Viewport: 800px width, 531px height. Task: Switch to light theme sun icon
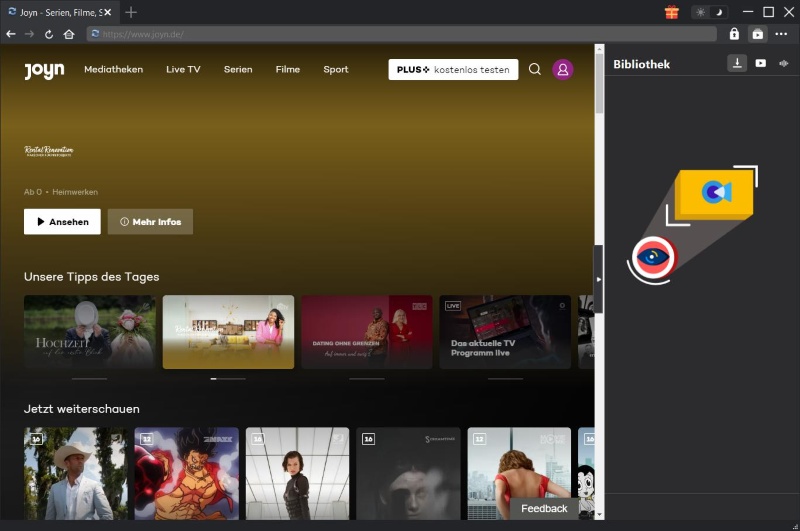pos(701,12)
